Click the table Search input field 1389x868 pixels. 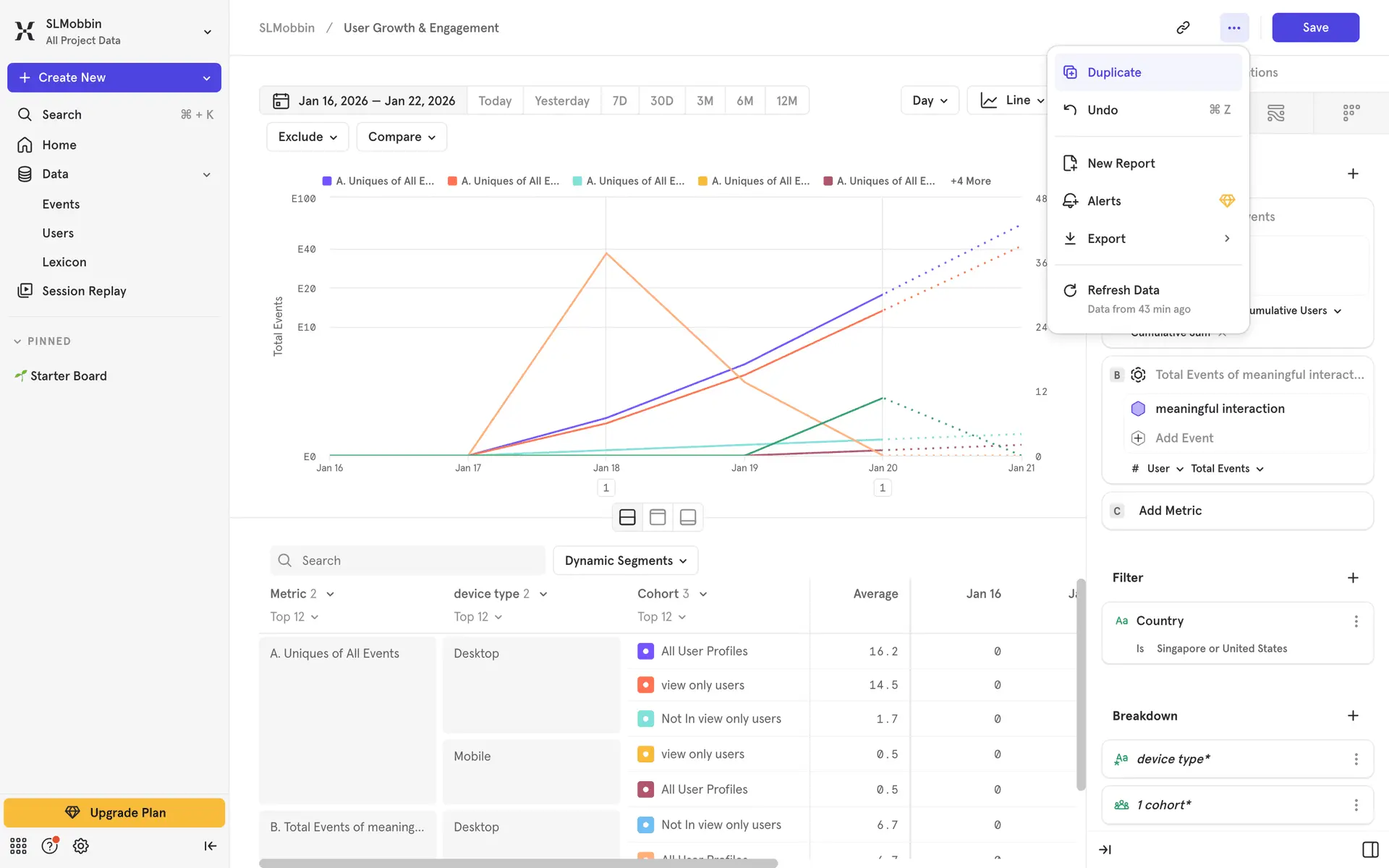416,561
